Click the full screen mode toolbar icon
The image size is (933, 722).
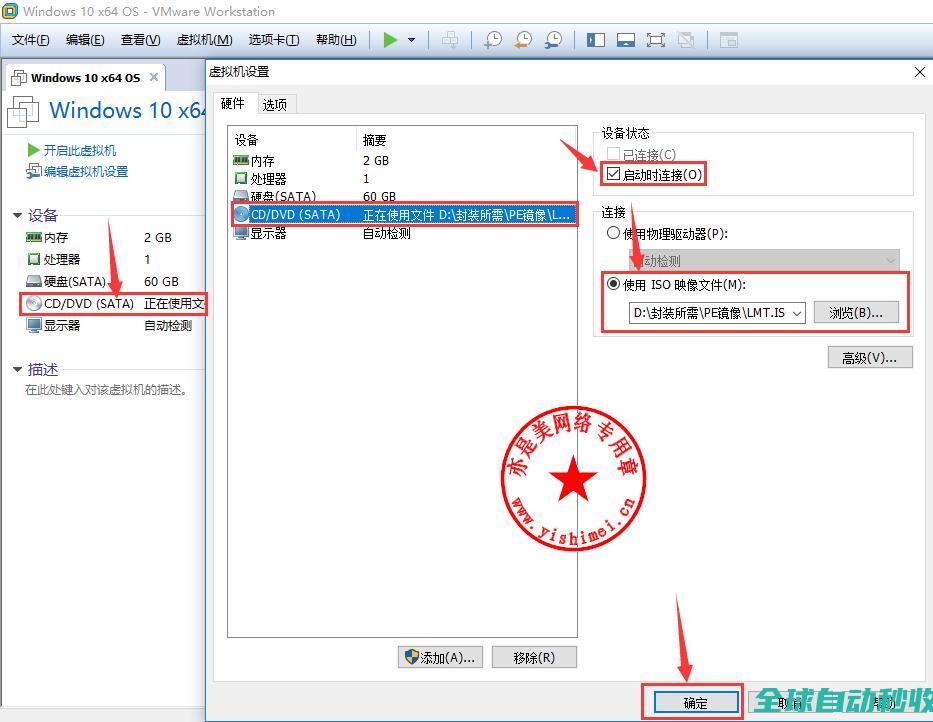656,40
